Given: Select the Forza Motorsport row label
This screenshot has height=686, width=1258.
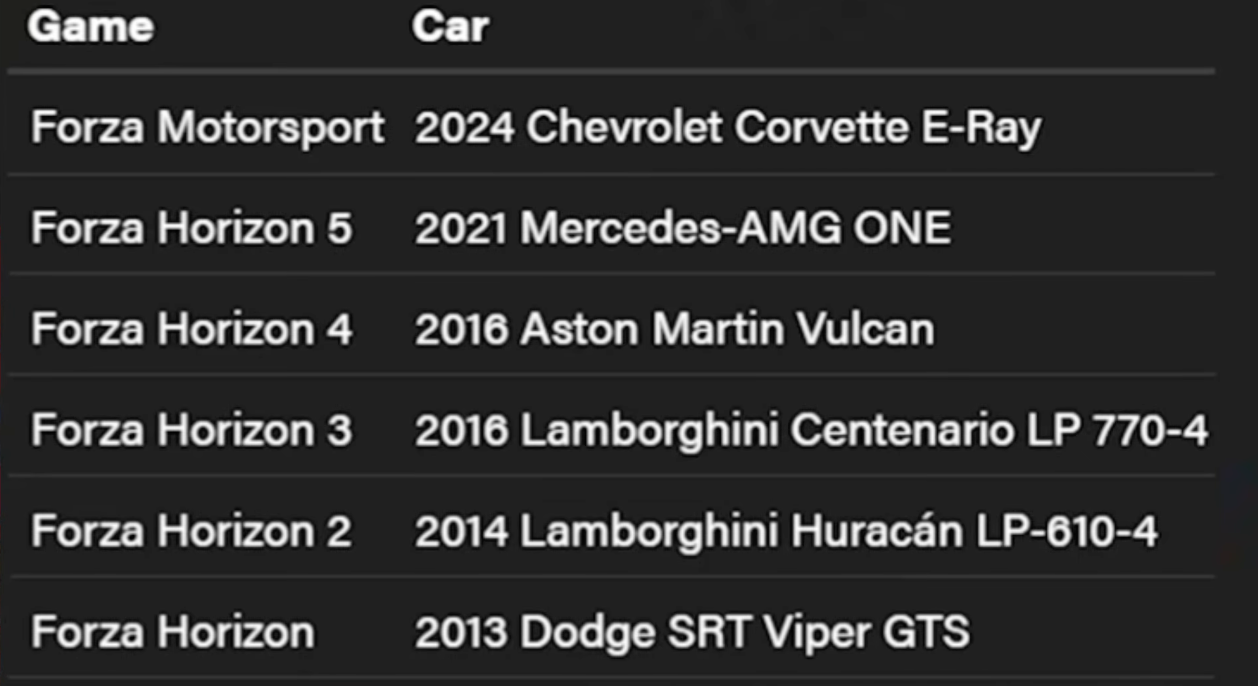Looking at the screenshot, I should click(208, 128).
